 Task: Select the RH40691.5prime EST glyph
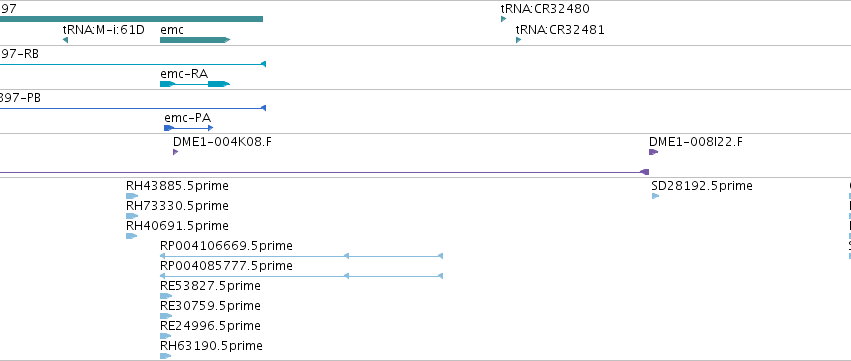point(131,236)
